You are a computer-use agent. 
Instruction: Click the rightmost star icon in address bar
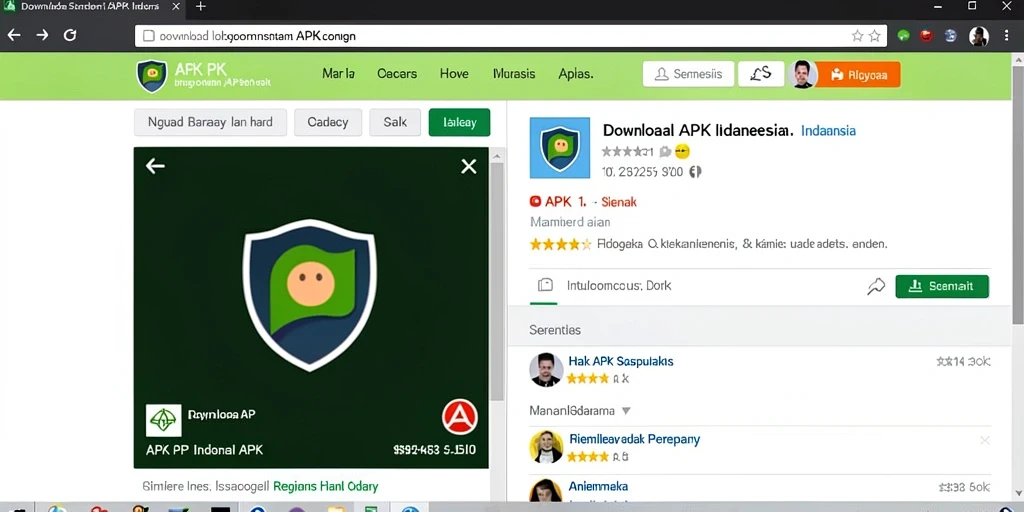pyautogui.click(x=875, y=36)
